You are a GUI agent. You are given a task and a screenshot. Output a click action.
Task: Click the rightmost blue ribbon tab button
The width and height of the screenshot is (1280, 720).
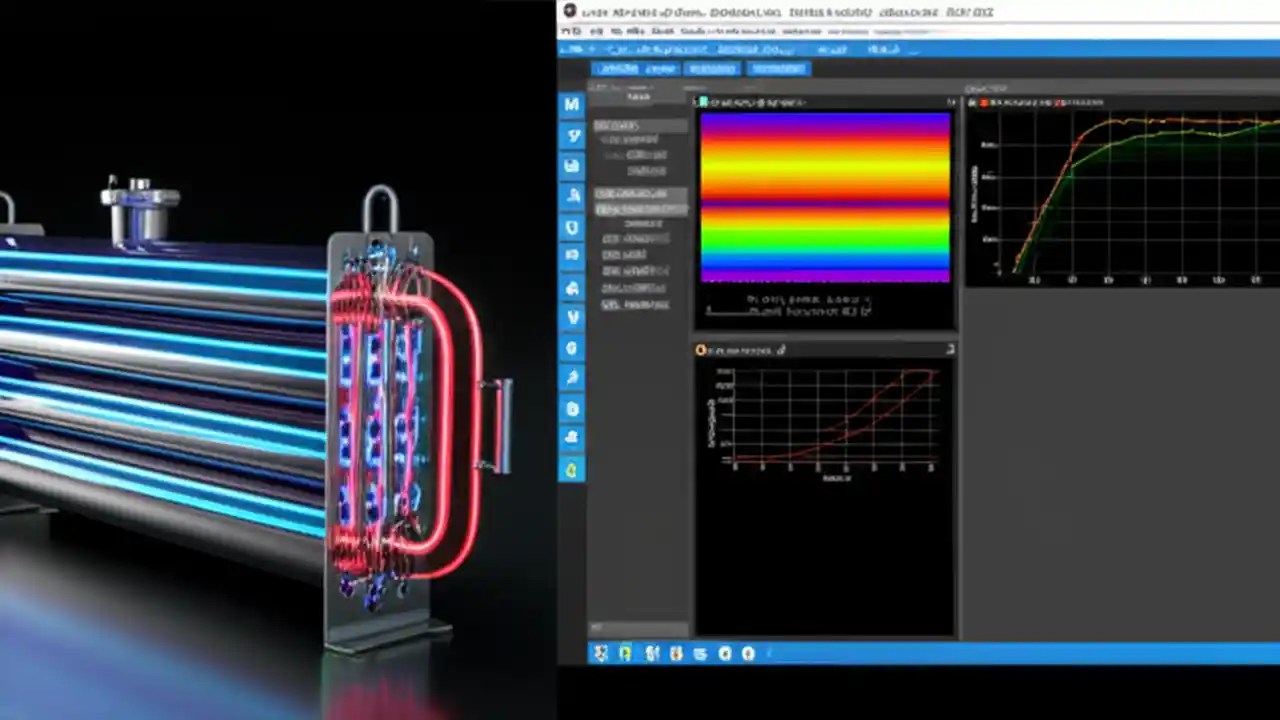tap(778, 68)
